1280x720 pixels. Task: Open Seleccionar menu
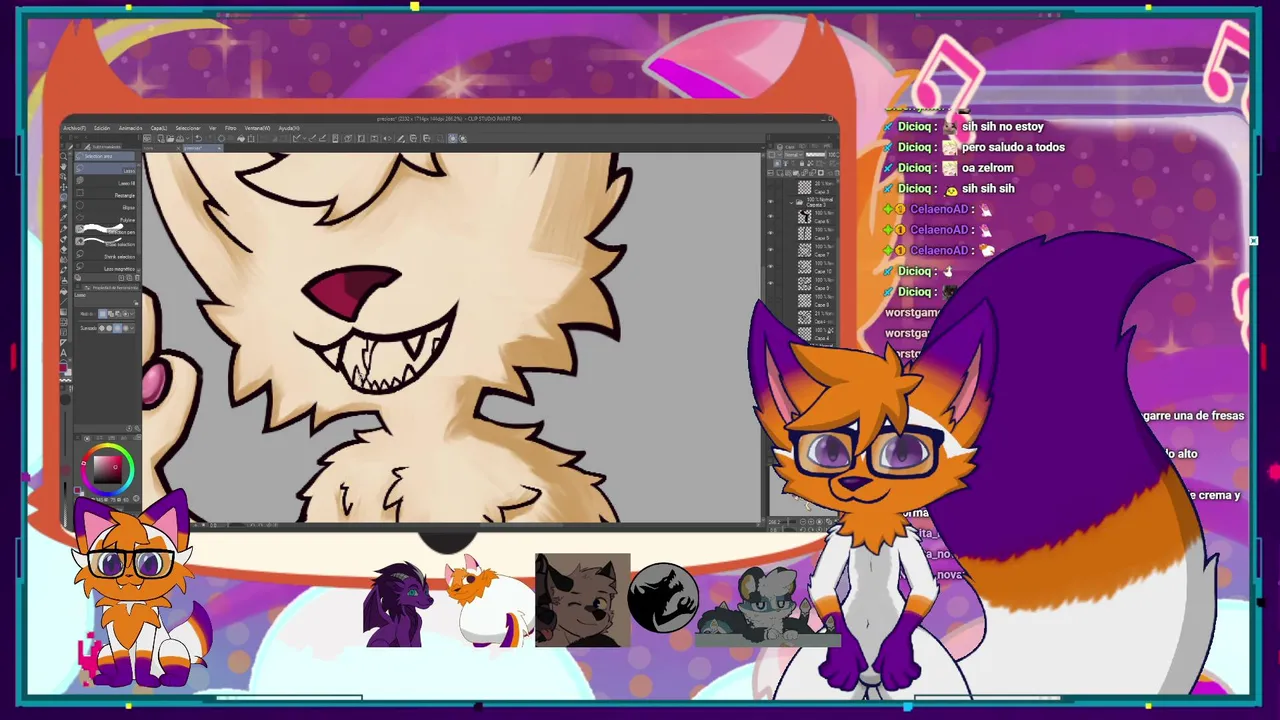click(188, 128)
